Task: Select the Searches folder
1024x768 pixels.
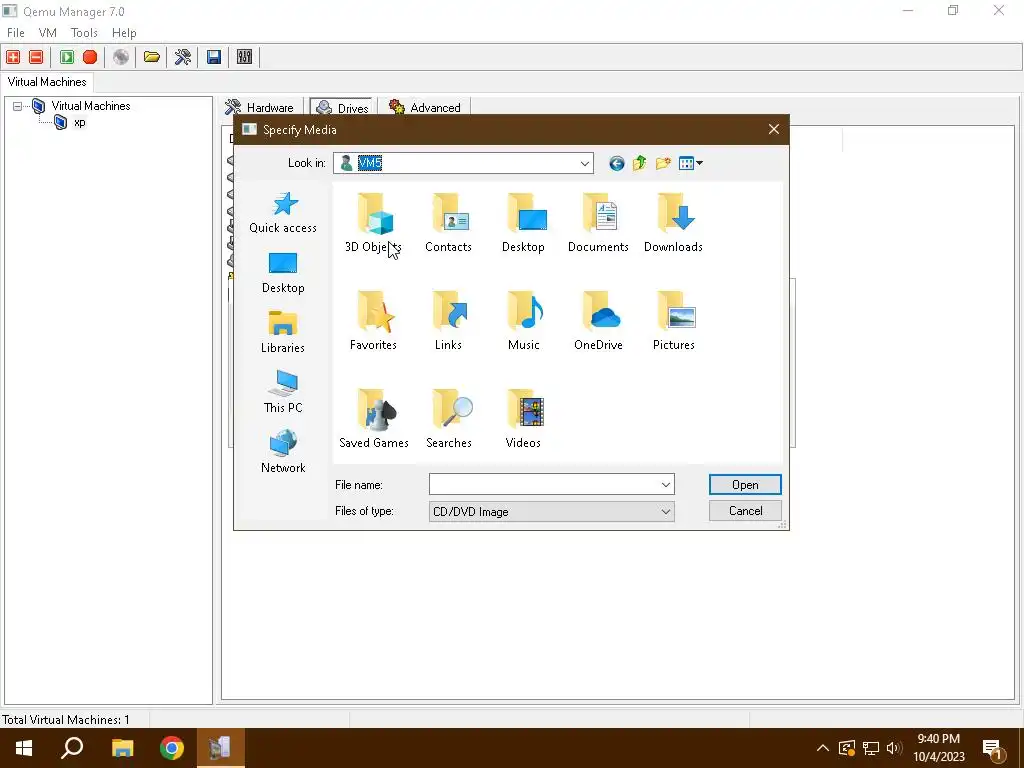Action: pyautogui.click(x=449, y=419)
